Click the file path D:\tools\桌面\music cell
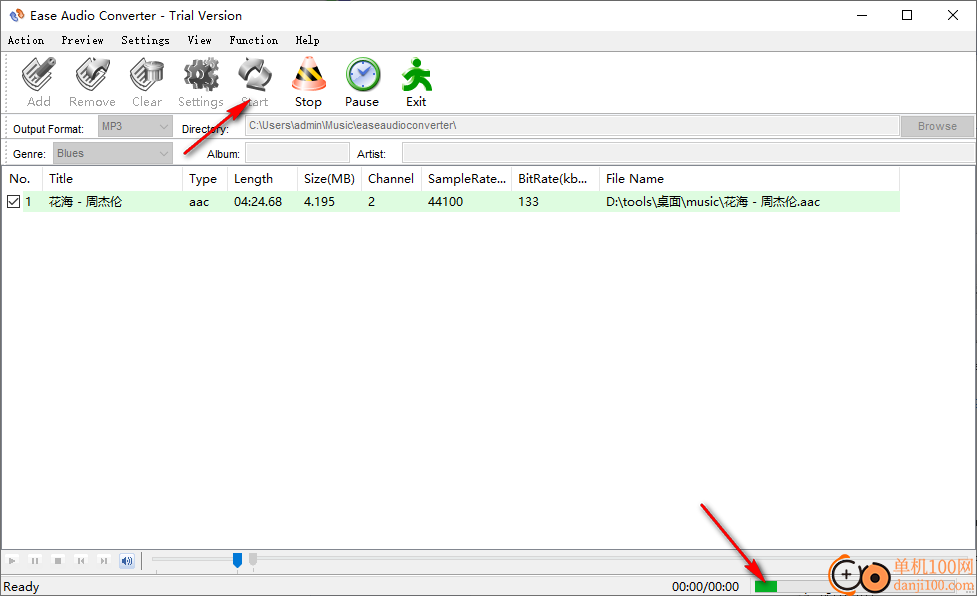The image size is (977, 596). click(x=713, y=202)
